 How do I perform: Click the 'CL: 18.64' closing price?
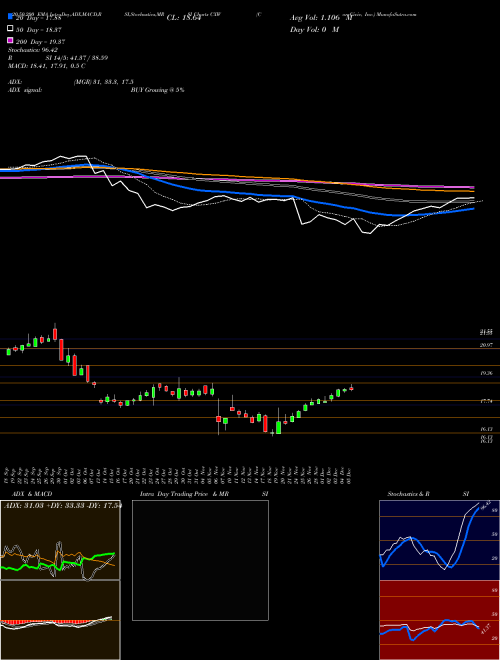tap(183, 18)
